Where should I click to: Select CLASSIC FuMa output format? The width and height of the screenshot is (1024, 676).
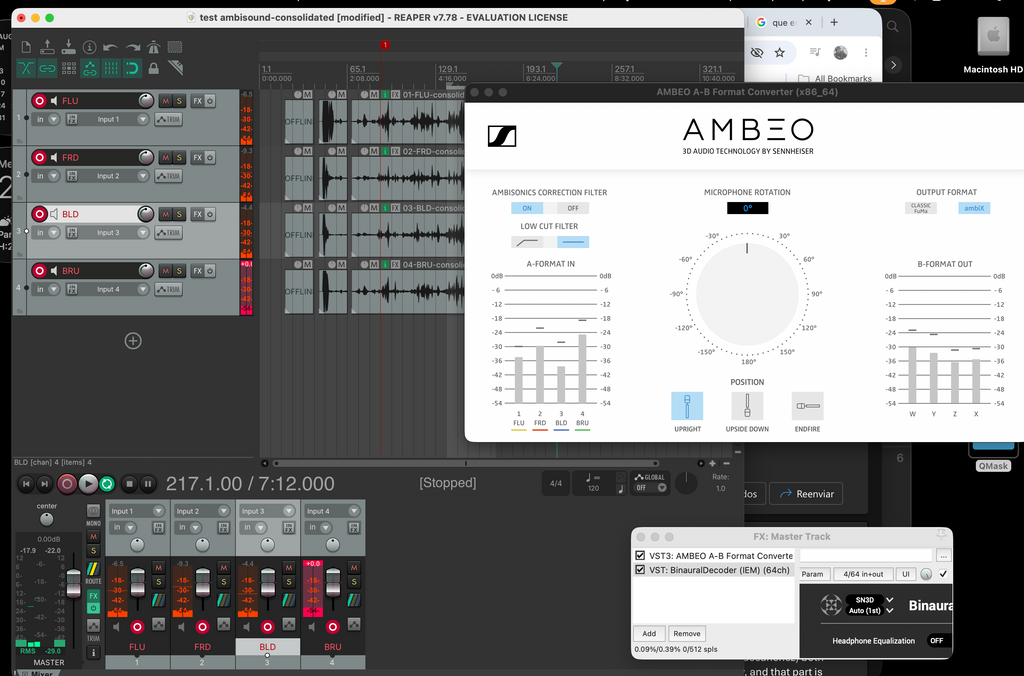tap(921, 208)
